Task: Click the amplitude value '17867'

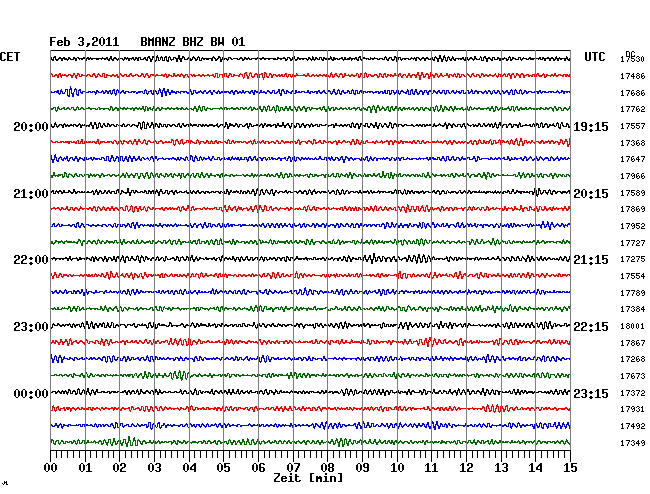Action: (633, 343)
